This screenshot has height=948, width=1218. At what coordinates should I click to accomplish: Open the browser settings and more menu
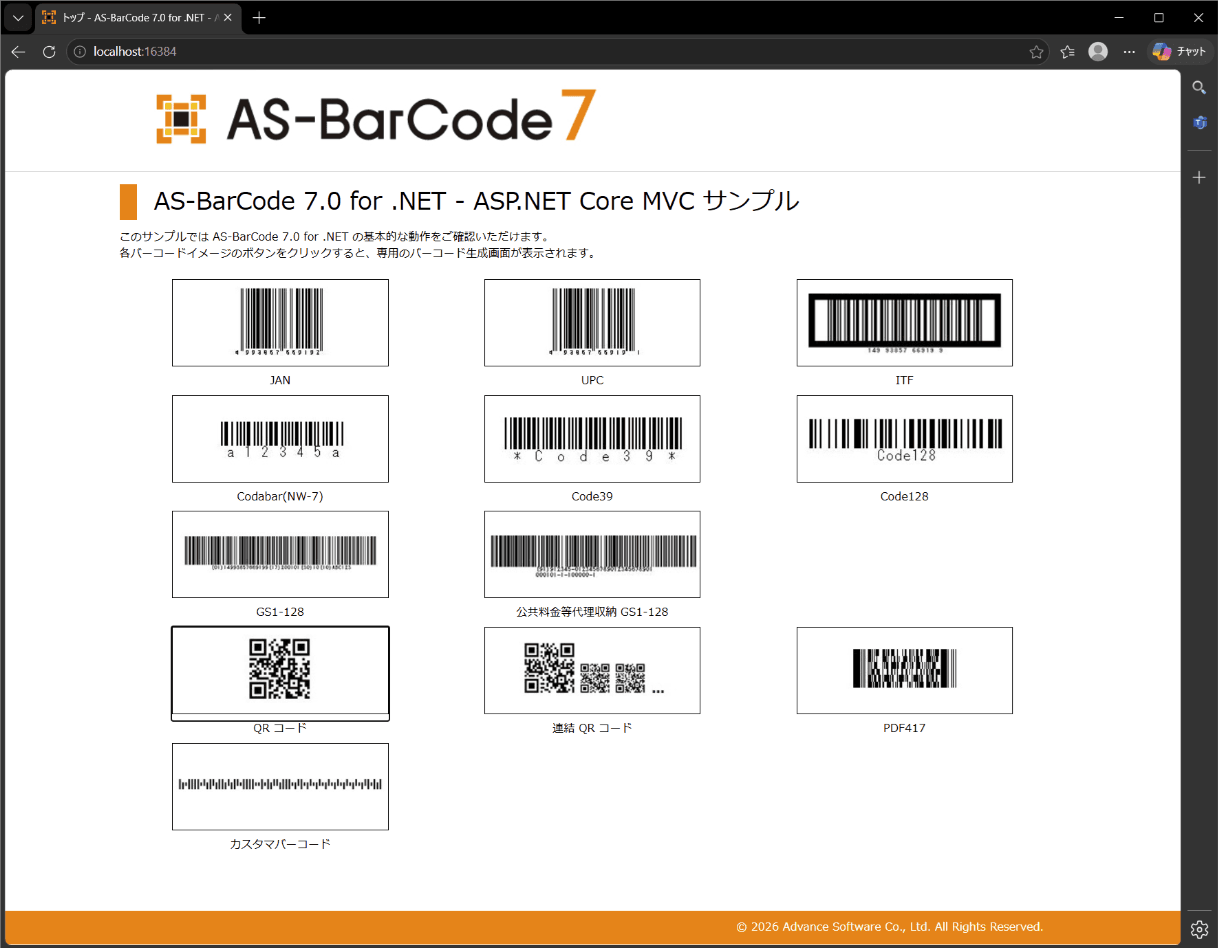(1129, 52)
